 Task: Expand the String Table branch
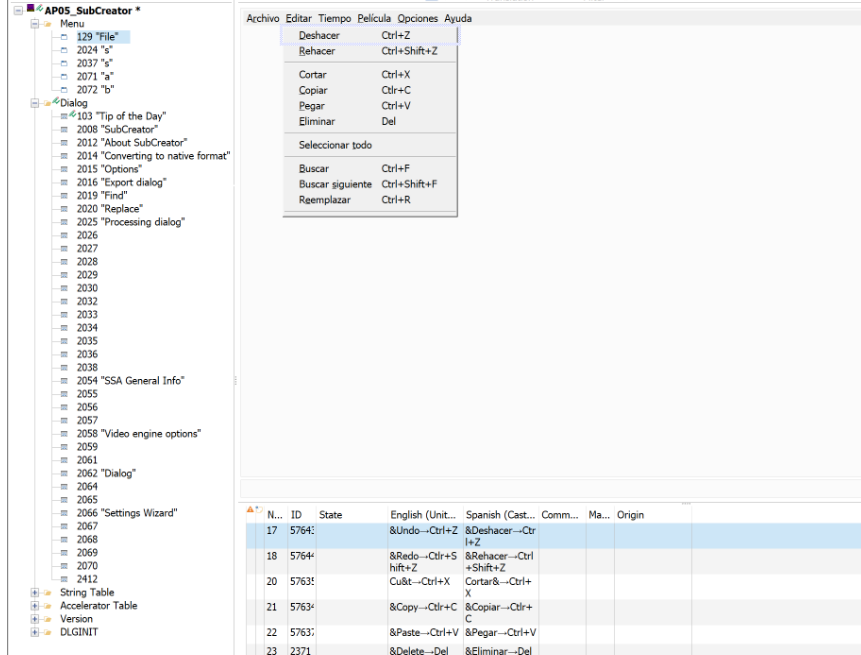click(x=35, y=593)
